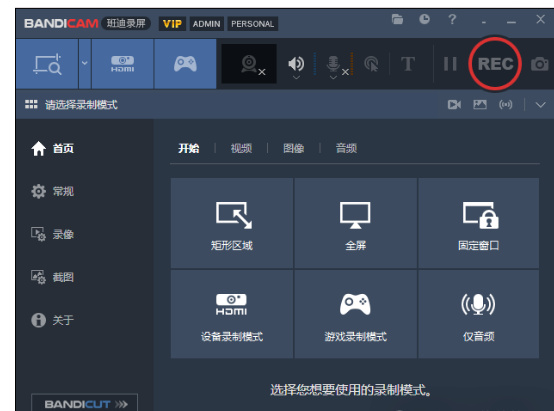This screenshot has width=554, height=411.
Task: Open audio list icon in status bar
Action: point(506,105)
